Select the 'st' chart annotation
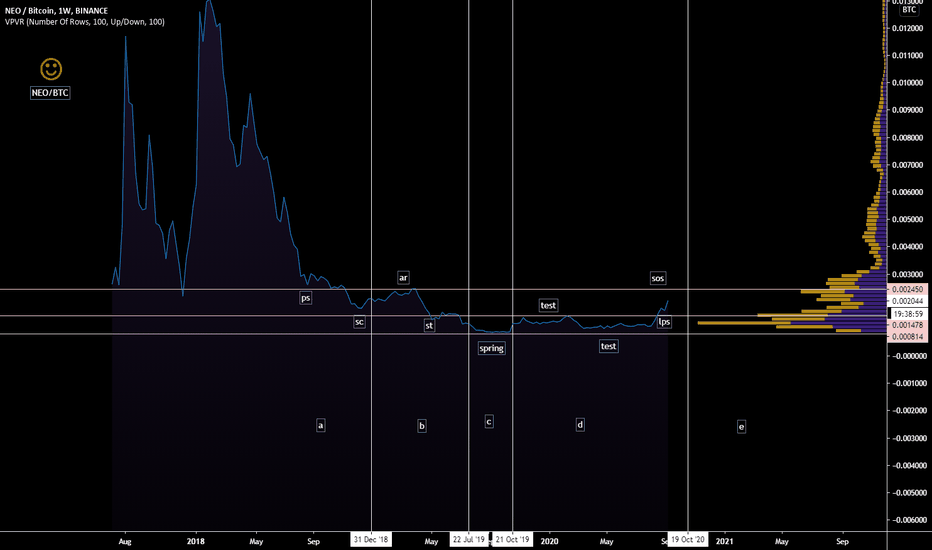 (429, 325)
